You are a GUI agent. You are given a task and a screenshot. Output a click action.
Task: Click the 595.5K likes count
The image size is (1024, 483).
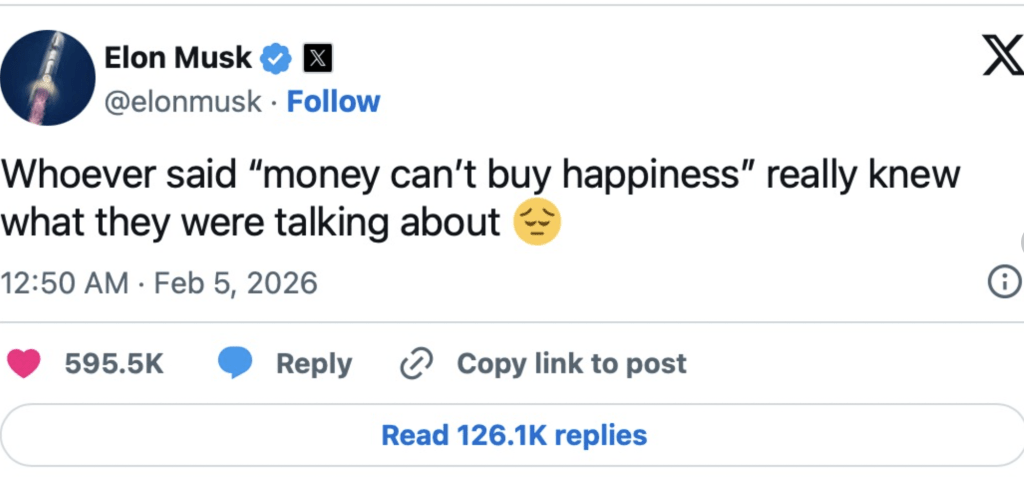tap(113, 364)
